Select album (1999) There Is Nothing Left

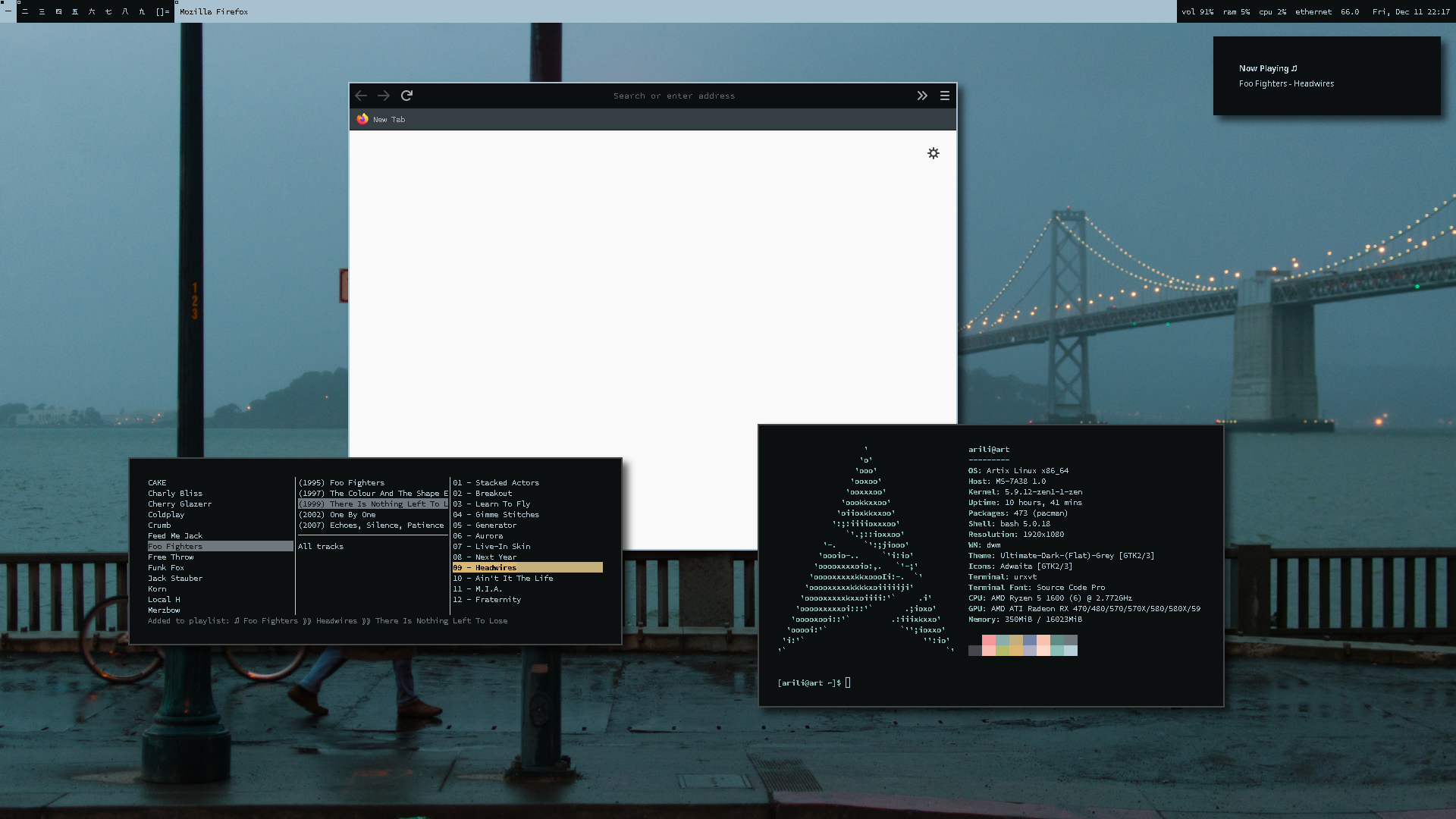[x=373, y=504]
